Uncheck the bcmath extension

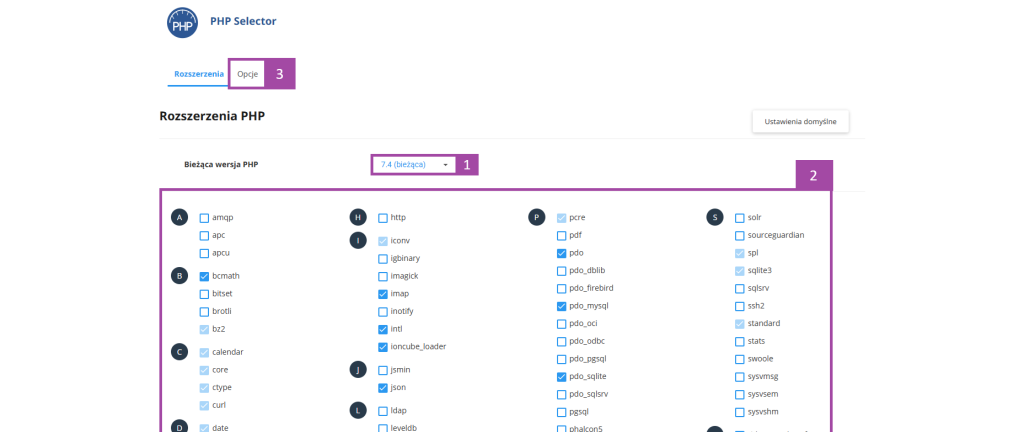[x=205, y=276]
